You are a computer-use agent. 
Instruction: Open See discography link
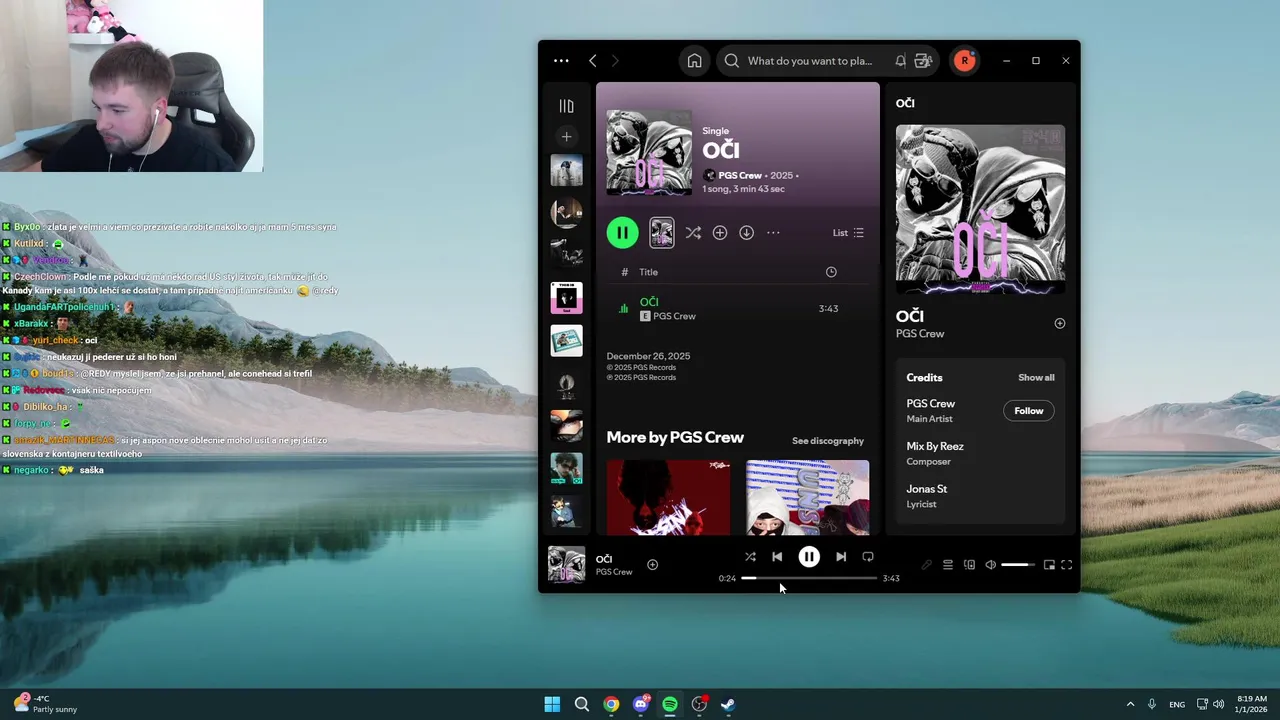tap(828, 441)
